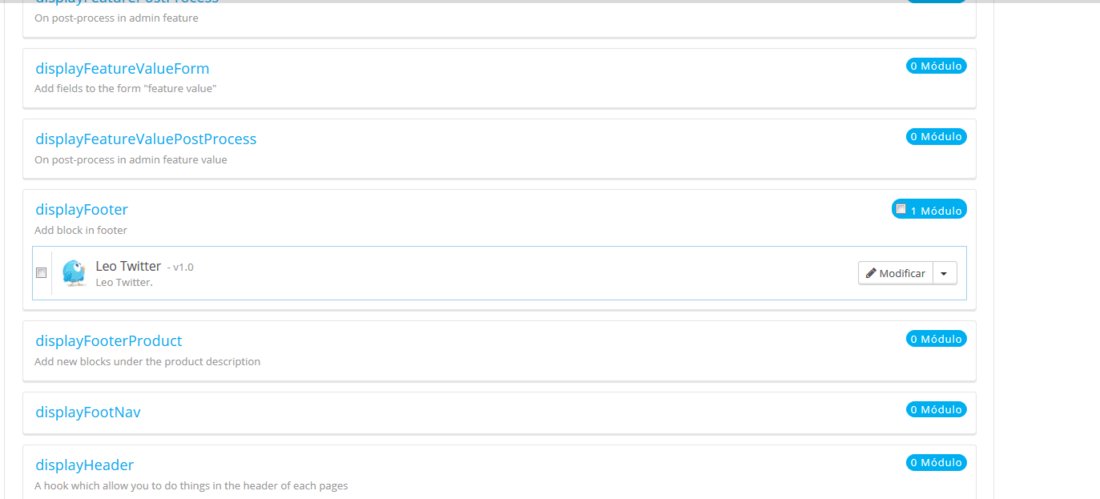Image resolution: width=1100 pixels, height=499 pixels.
Task: Open the displayFootNav hook link
Action: click(x=88, y=412)
